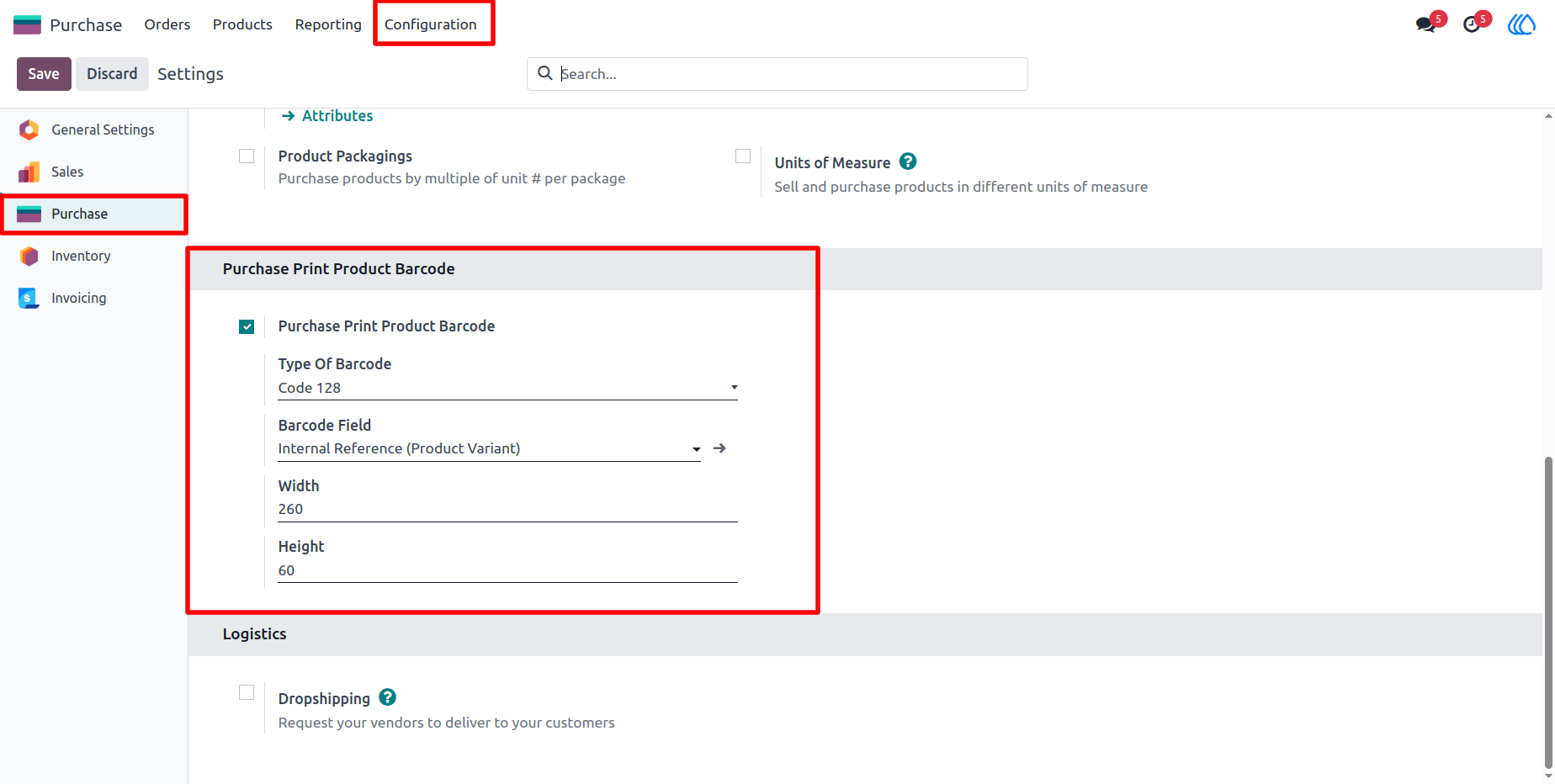The height and width of the screenshot is (784, 1555).
Task: Select the Inventory settings icon in sidebar
Action: [29, 256]
